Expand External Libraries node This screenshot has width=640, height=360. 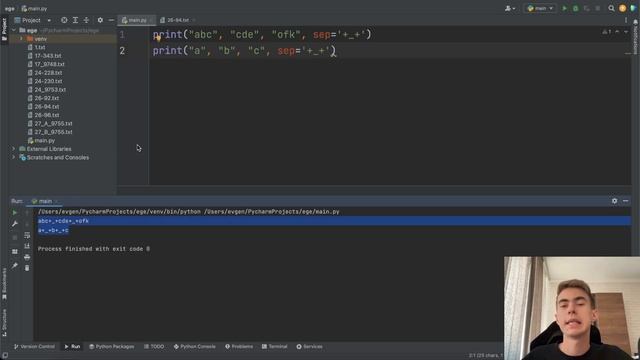point(13,149)
